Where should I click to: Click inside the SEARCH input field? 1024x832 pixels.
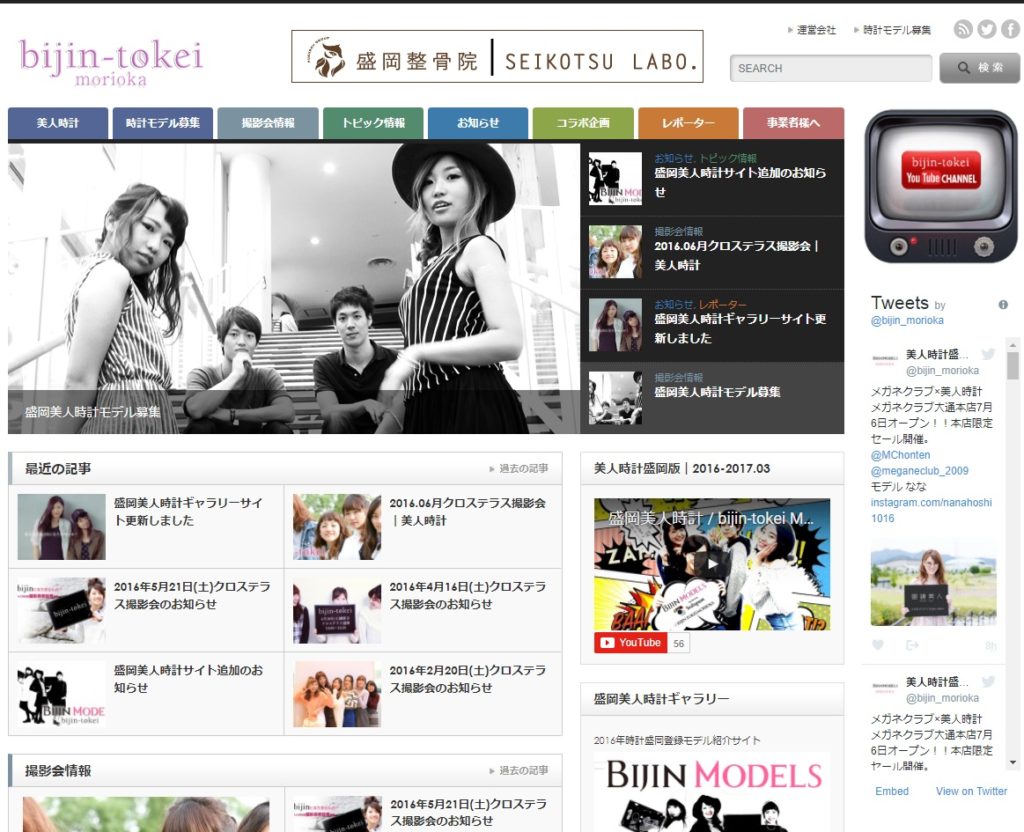pyautogui.click(x=828, y=67)
